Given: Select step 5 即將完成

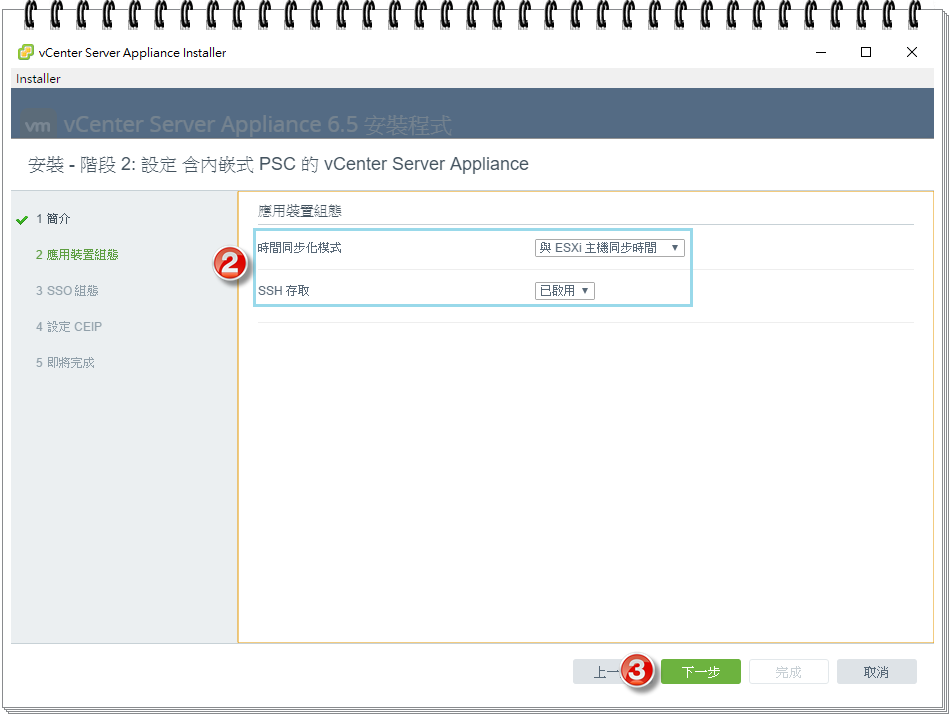Looking at the screenshot, I should pyautogui.click(x=65, y=363).
